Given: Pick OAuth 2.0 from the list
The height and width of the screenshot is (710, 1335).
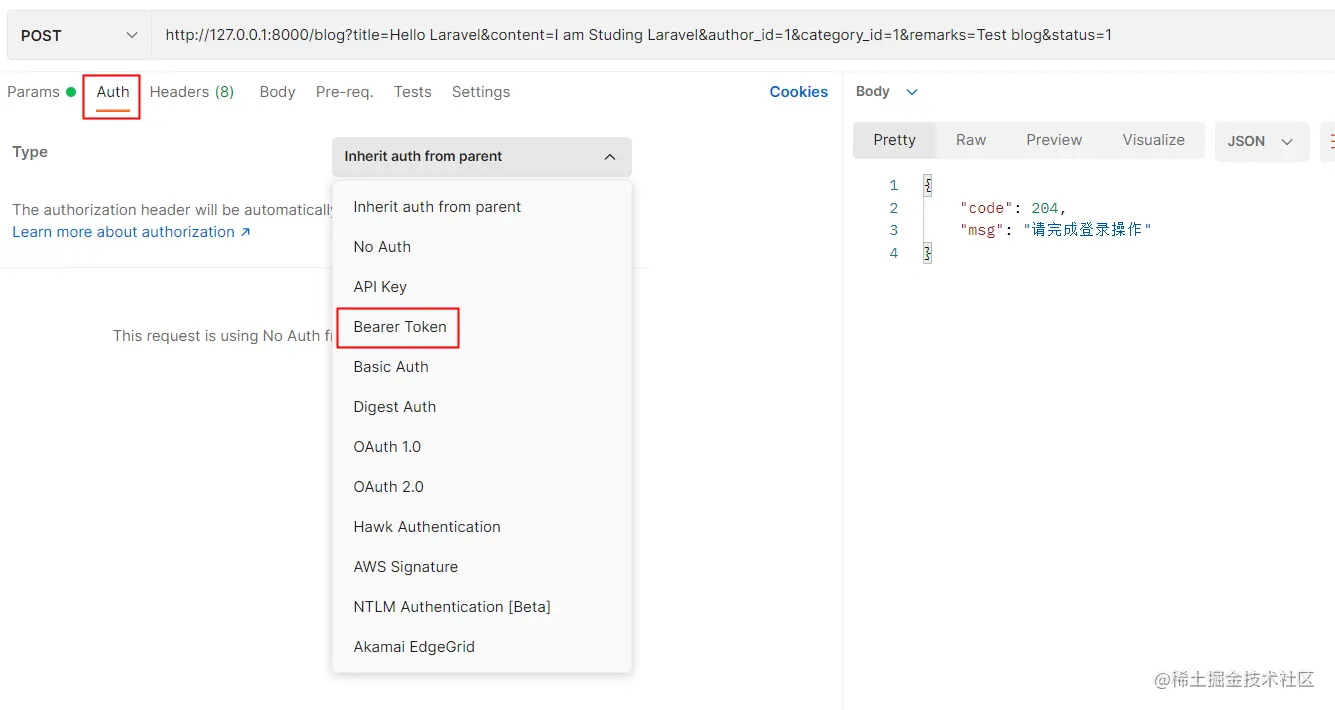Looking at the screenshot, I should (388, 487).
